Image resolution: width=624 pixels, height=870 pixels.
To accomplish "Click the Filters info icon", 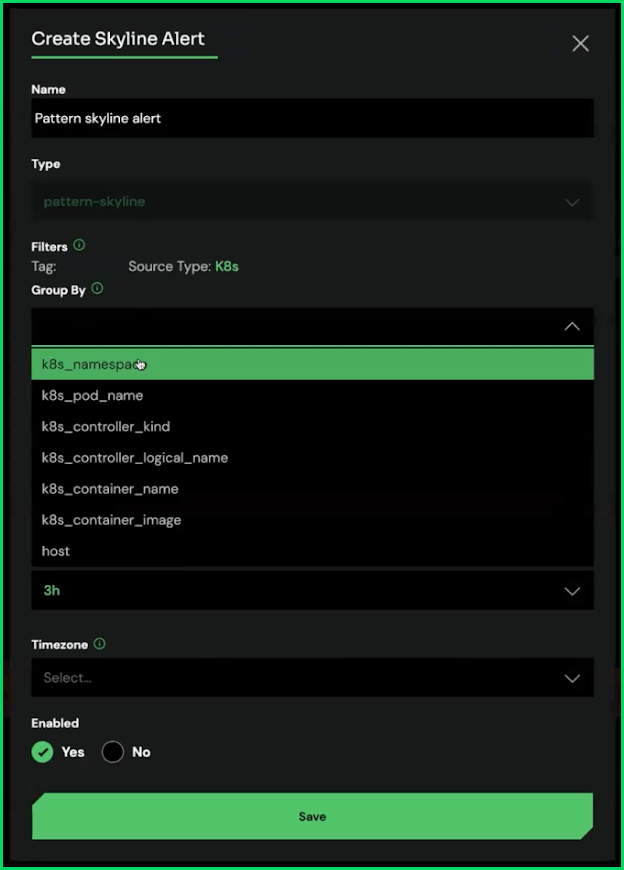I will [79, 245].
